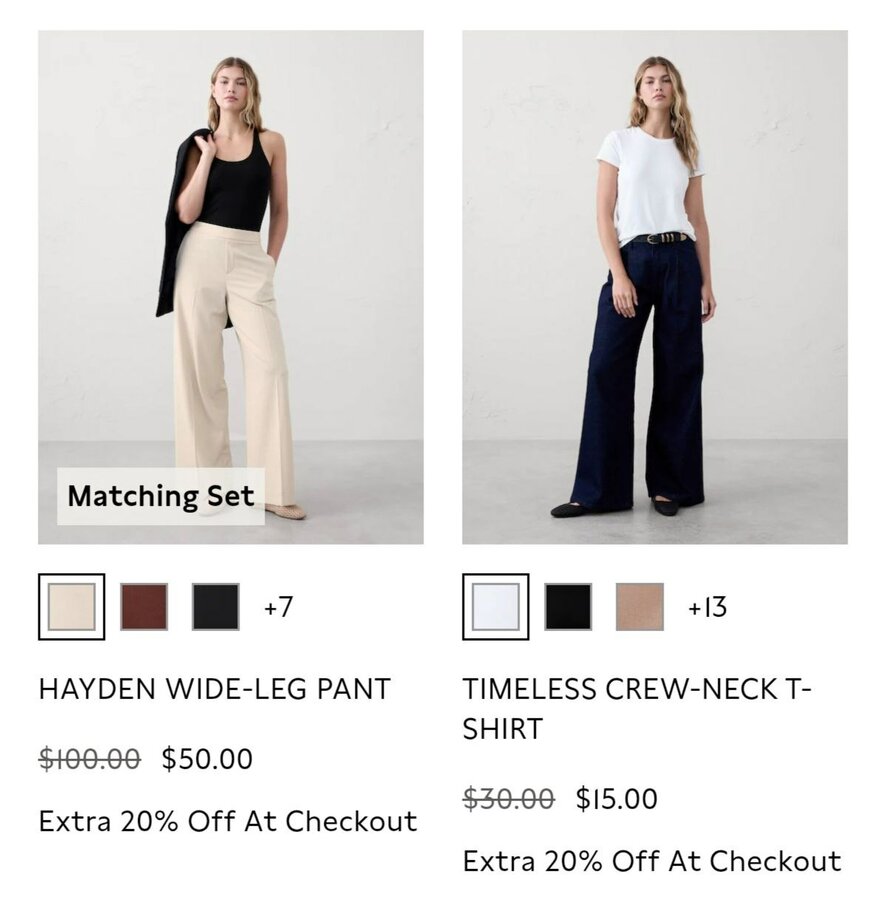Show +7 more Hayden pant colors
Viewport: 886px width, 900px height.
coord(278,607)
